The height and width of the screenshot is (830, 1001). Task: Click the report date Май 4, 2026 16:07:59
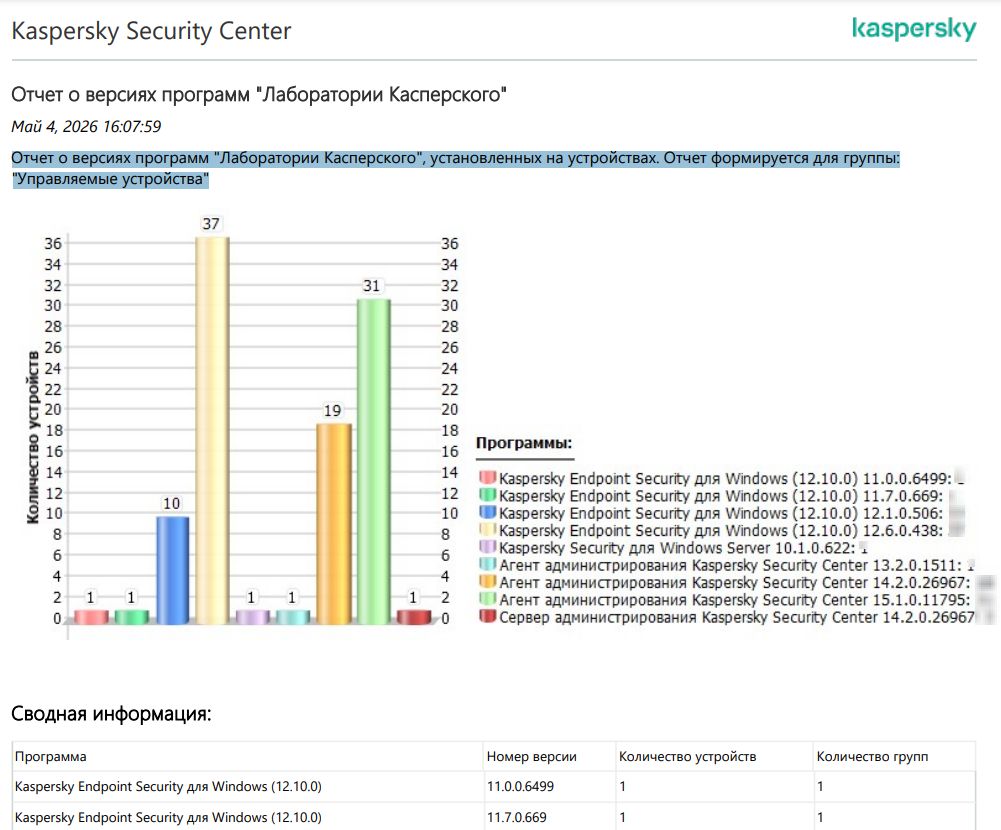click(x=86, y=126)
